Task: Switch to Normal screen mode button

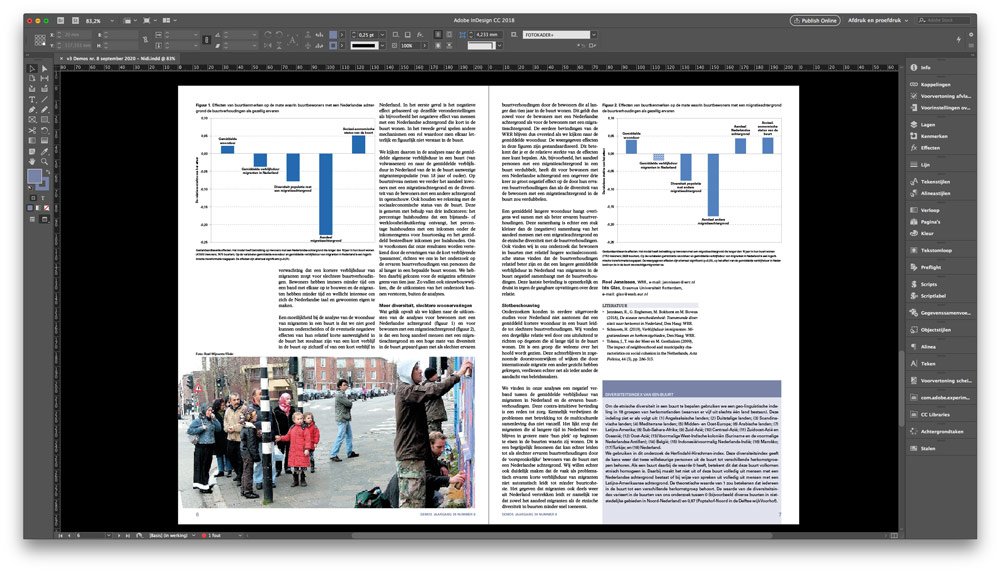Action: click(x=32, y=219)
